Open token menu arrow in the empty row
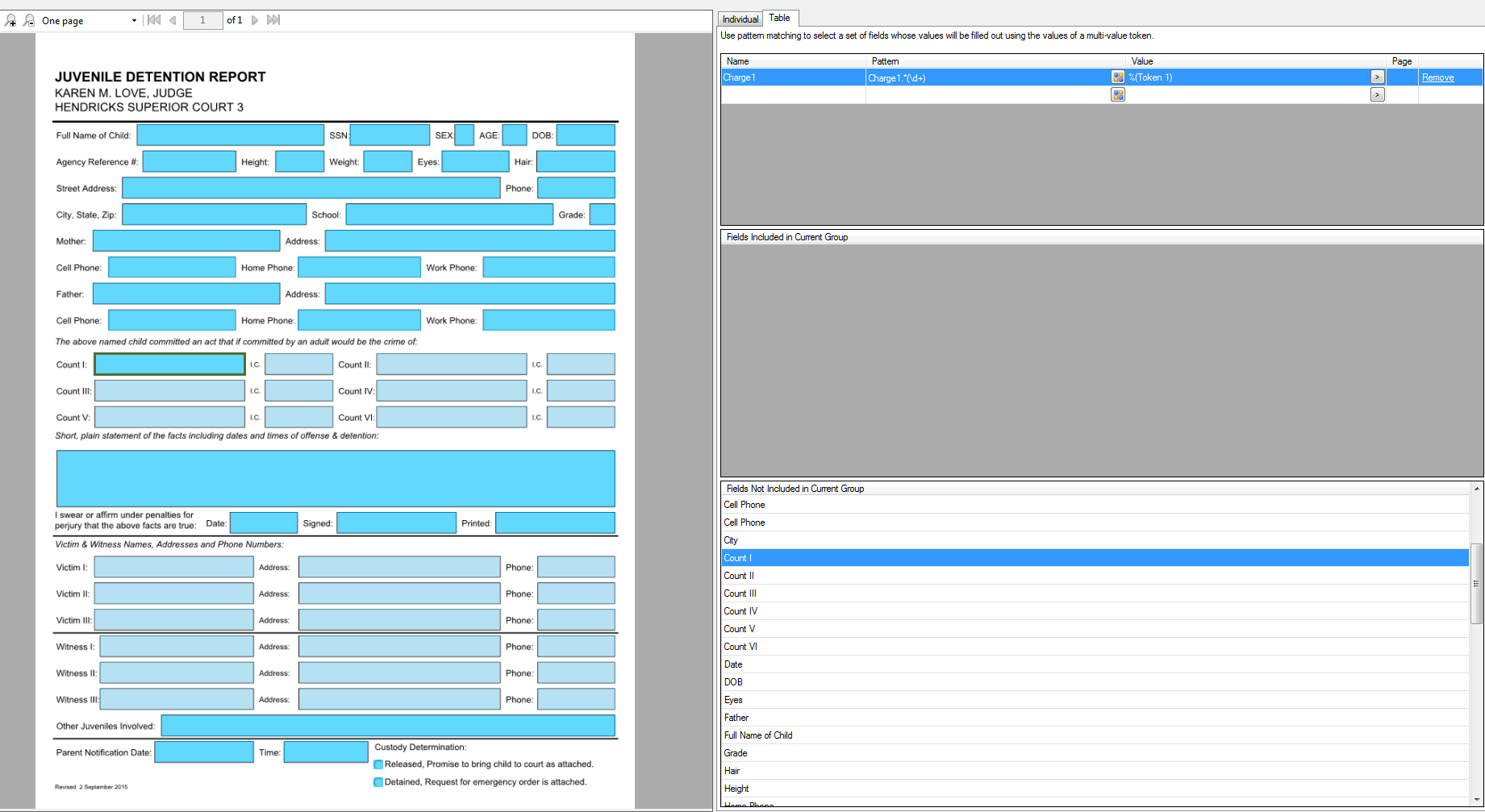The width and height of the screenshot is (1485, 812). (1377, 95)
